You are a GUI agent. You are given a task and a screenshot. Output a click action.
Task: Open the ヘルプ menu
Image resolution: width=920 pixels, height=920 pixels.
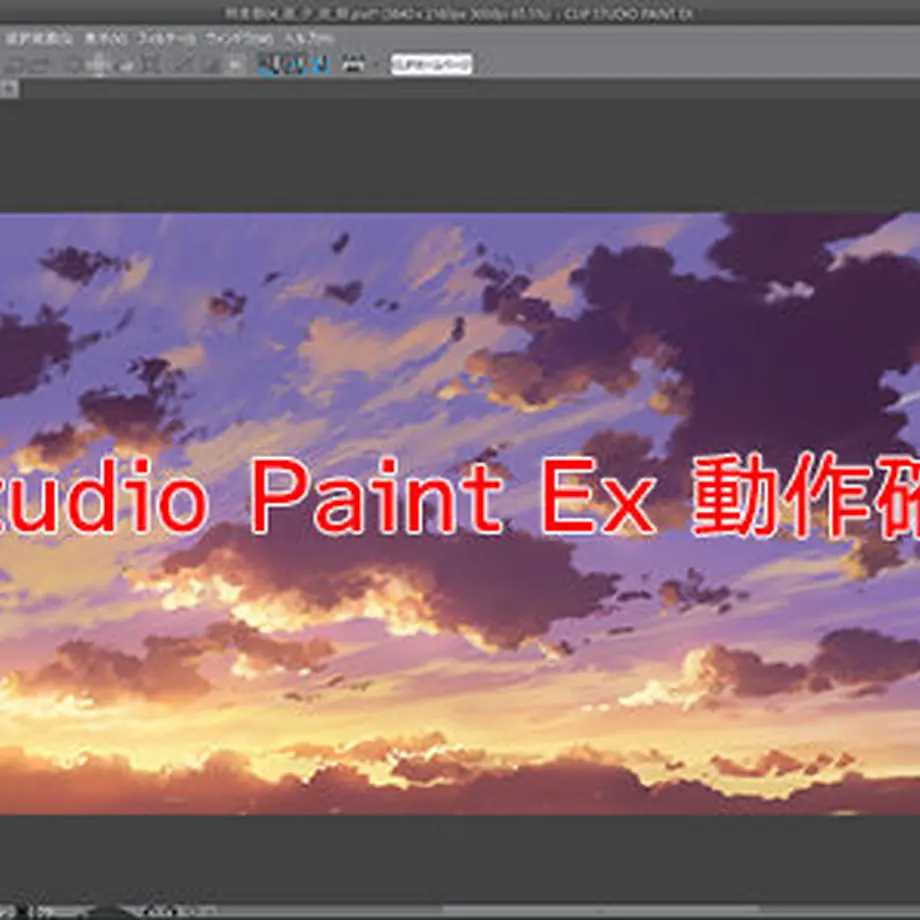[309, 39]
